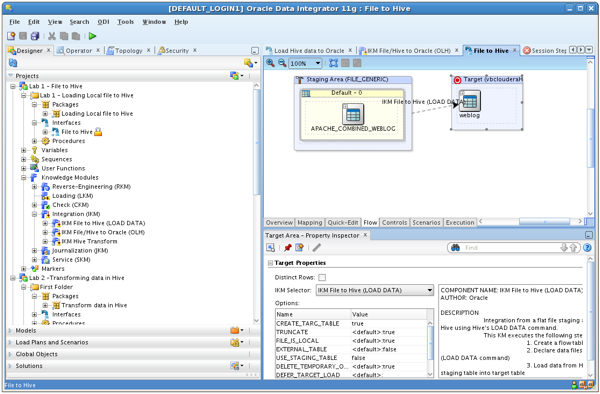Select File to Hive interface tree item

tap(77, 132)
